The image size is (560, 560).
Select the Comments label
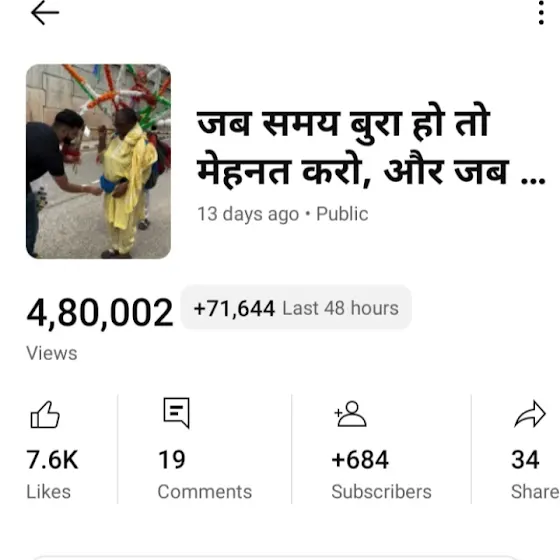point(205,492)
